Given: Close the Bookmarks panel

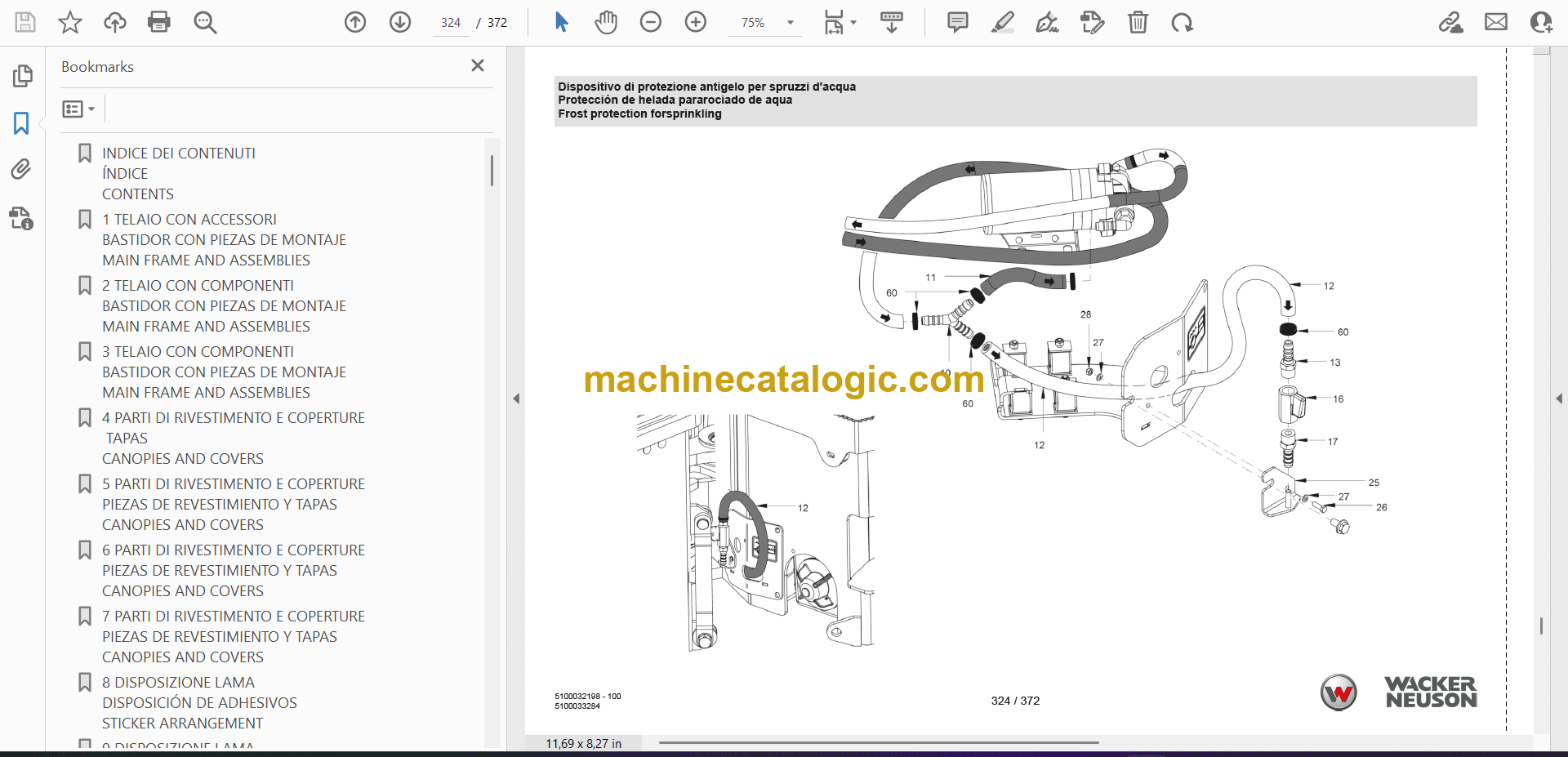Looking at the screenshot, I should coord(478,65).
